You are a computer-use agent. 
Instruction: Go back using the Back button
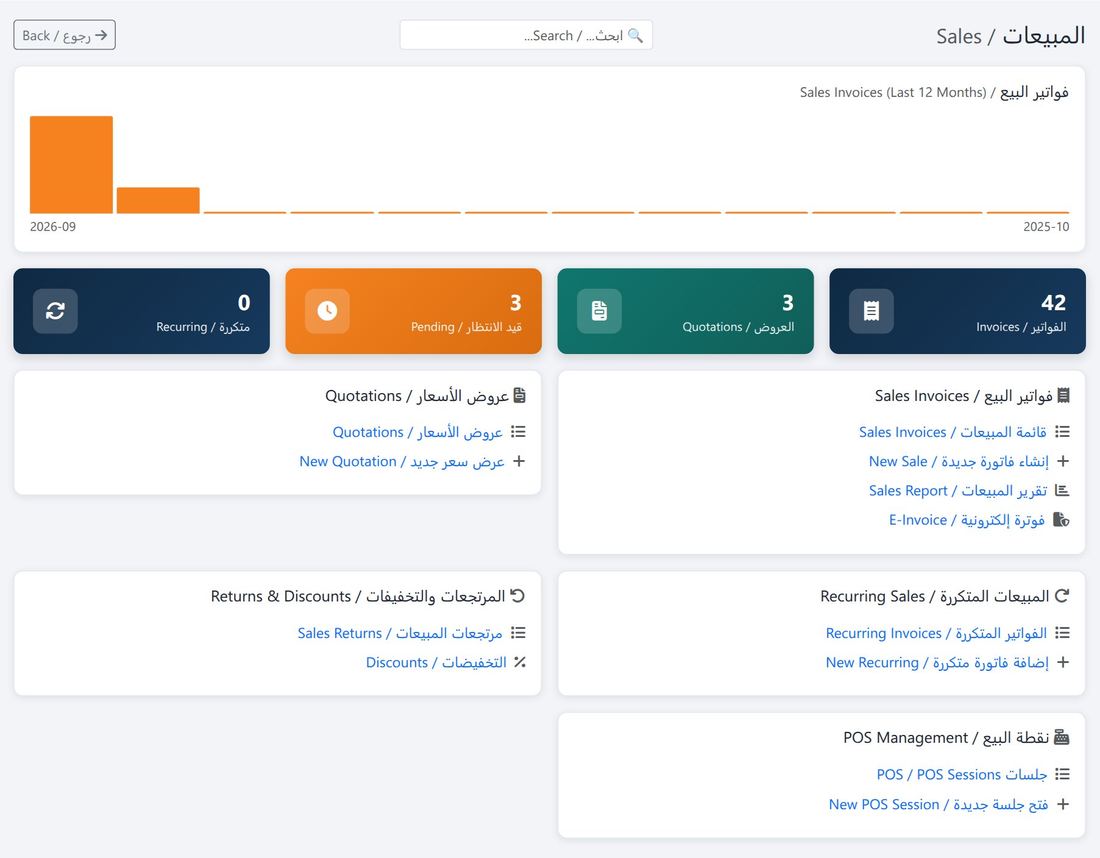65,35
